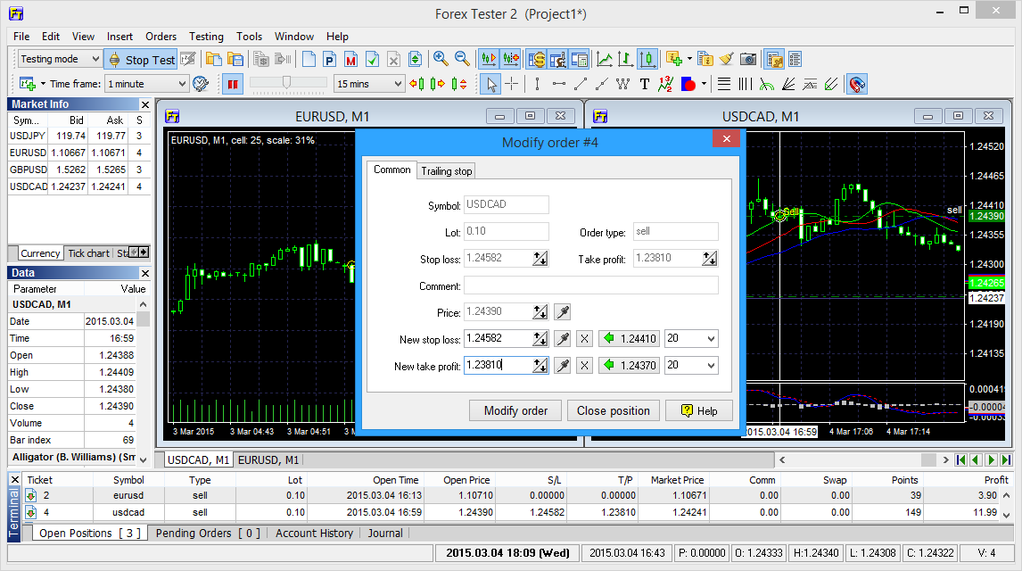Toggle the magnet snap mode
The height and width of the screenshot is (571, 1022).
[x=857, y=84]
